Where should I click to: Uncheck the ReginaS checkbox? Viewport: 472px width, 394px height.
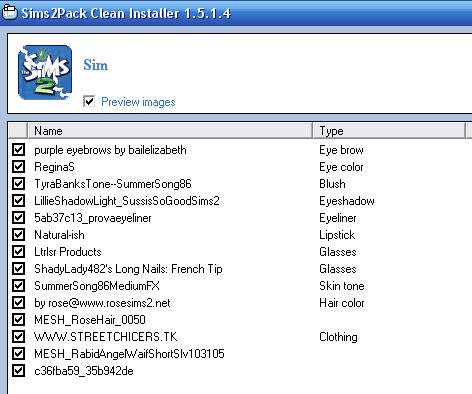tap(18, 167)
